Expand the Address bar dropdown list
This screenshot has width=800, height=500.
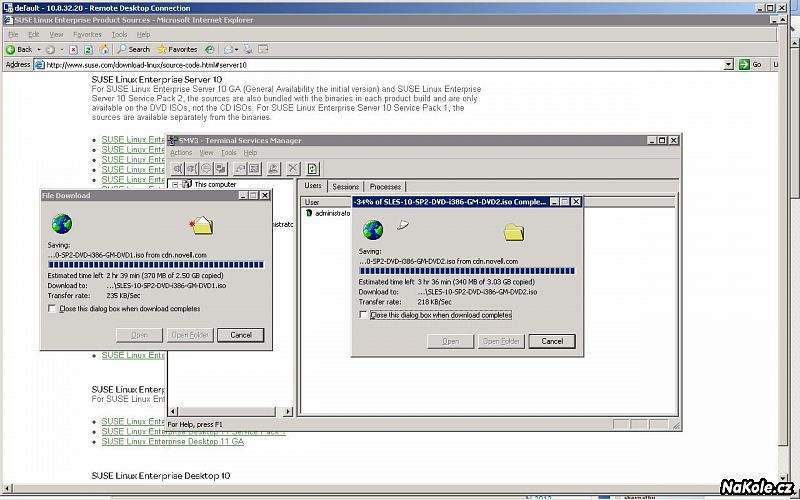click(729, 65)
